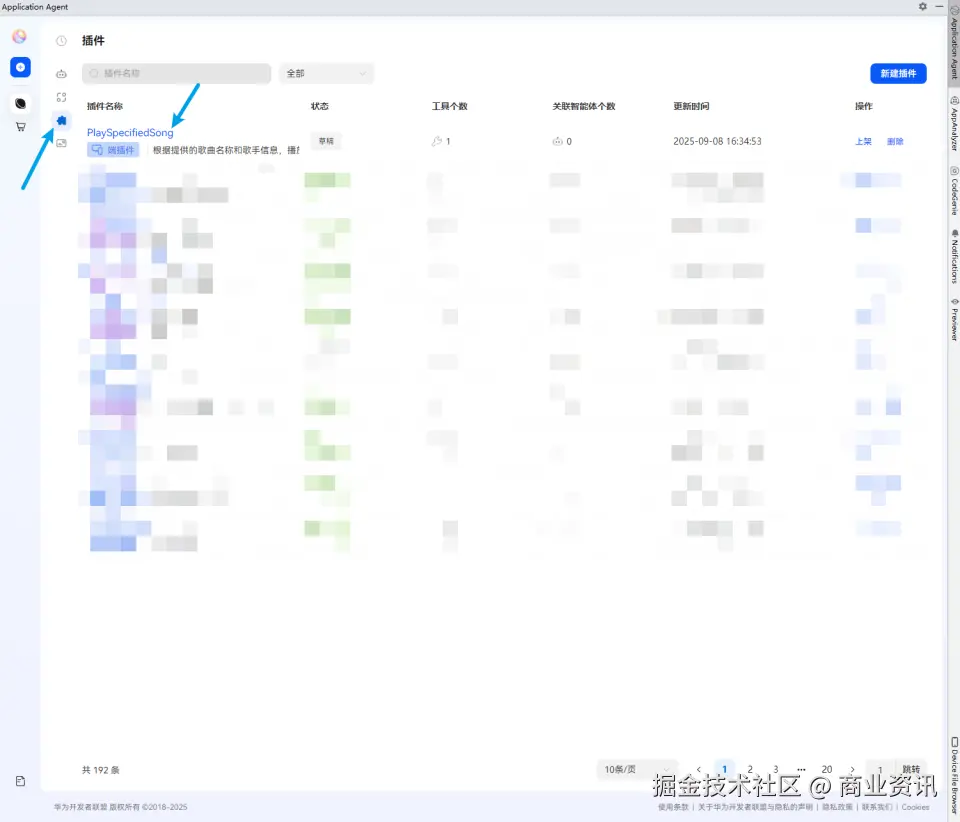Open the robot agents icon
Viewport: 960px width, 822px height.
point(61,74)
